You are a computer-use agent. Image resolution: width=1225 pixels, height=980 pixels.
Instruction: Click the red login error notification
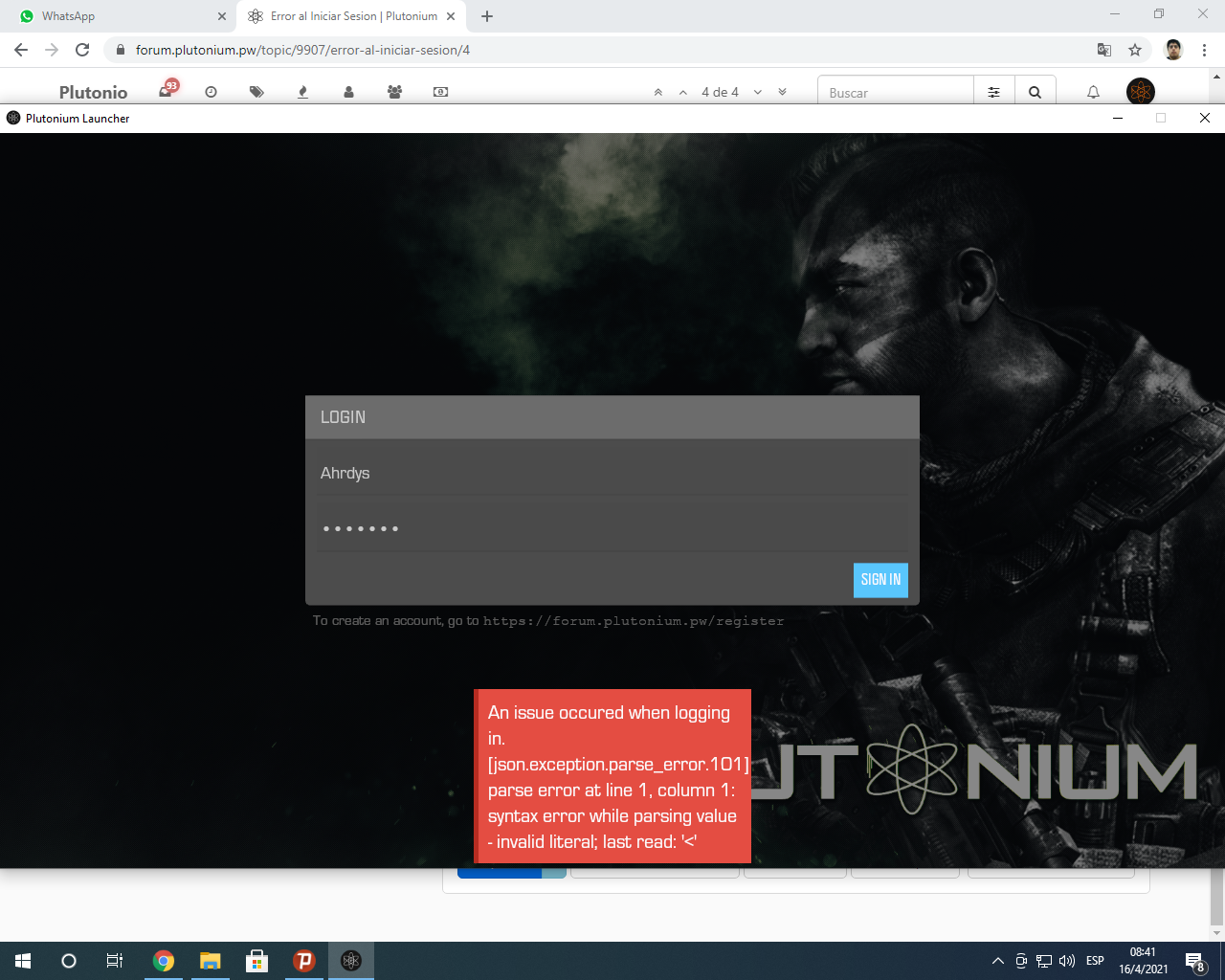pos(612,776)
